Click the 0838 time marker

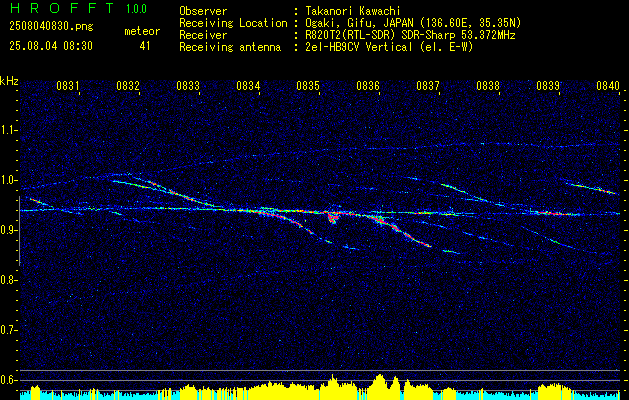click(488, 85)
